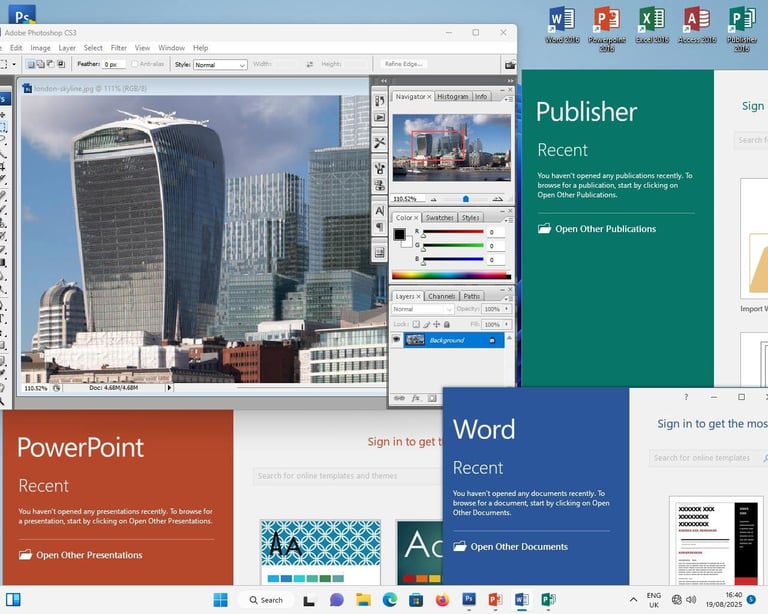The width and height of the screenshot is (768, 614).
Task: Open Word 2016 desktop shortcut
Action: coord(562,25)
